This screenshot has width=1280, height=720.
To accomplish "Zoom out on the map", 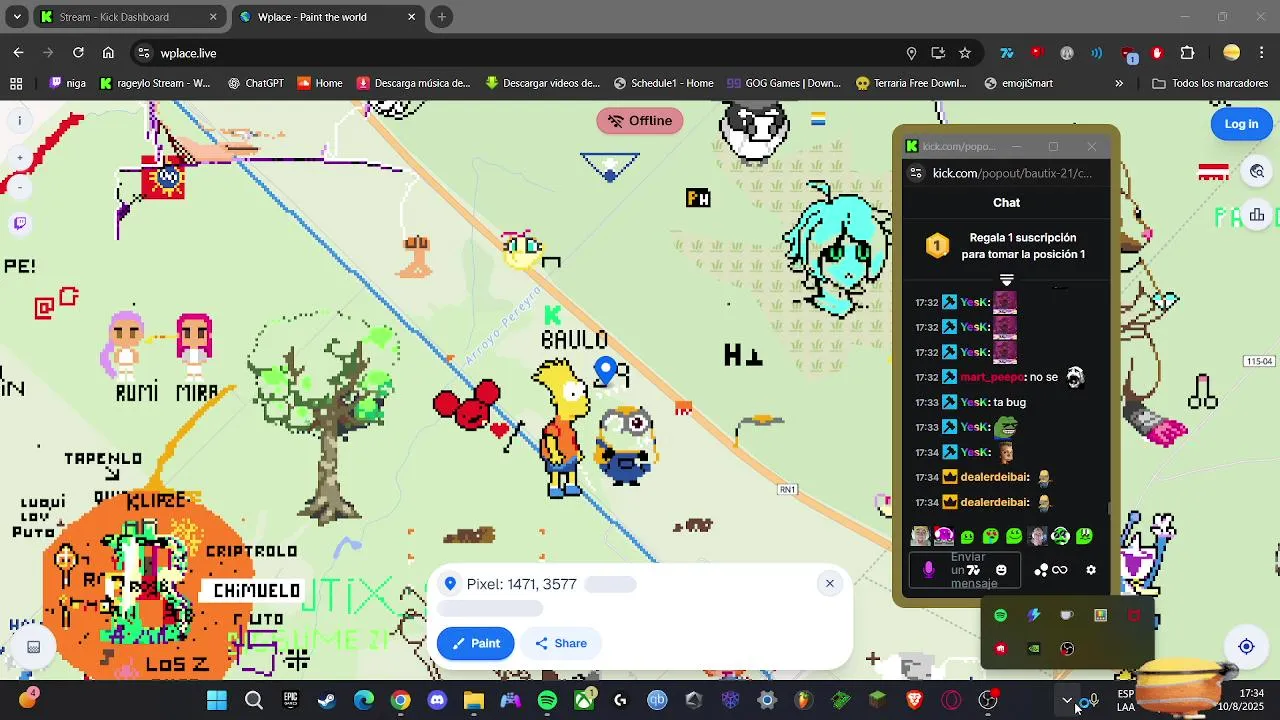I will [19, 187].
